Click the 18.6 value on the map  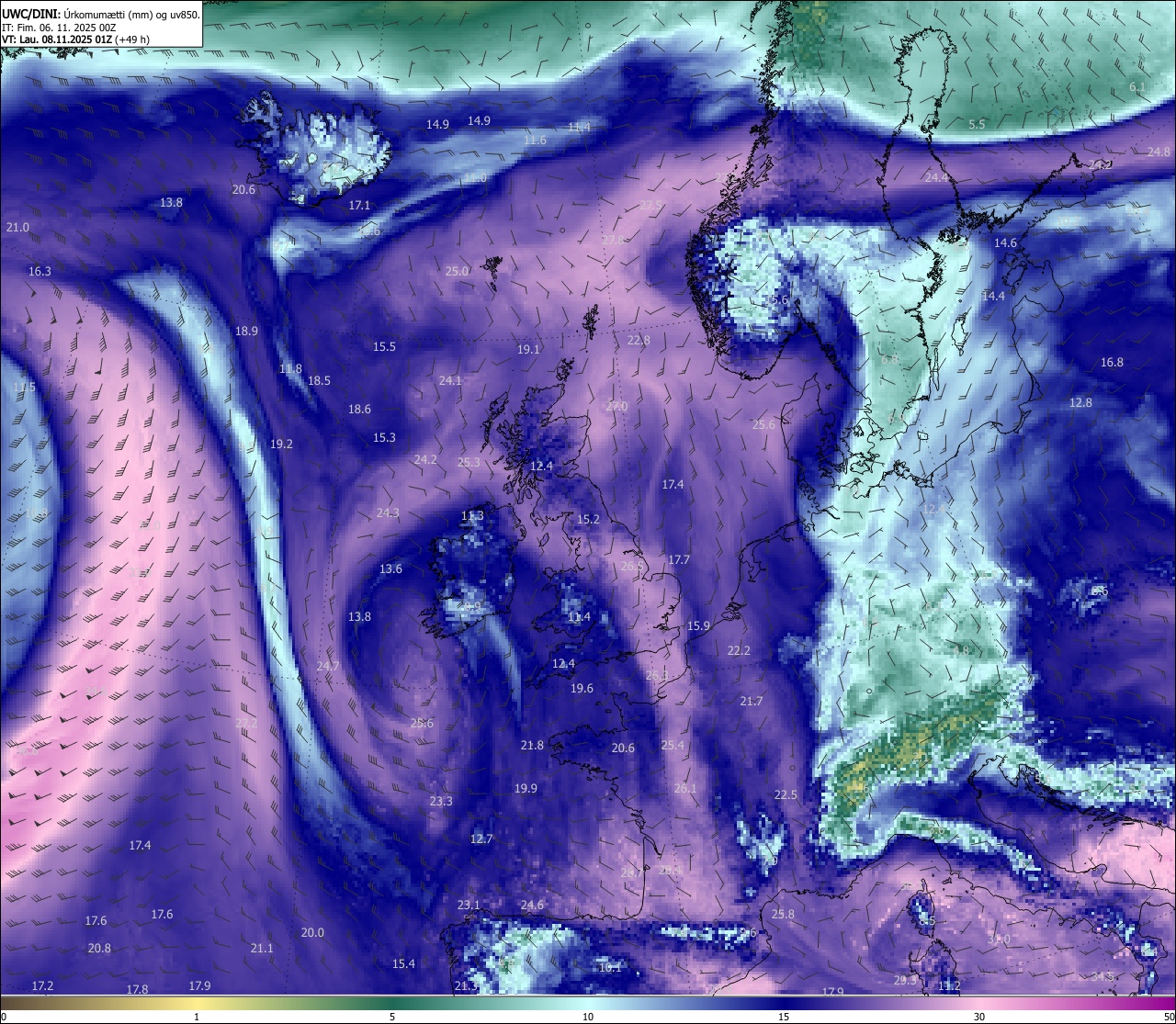pos(359,410)
